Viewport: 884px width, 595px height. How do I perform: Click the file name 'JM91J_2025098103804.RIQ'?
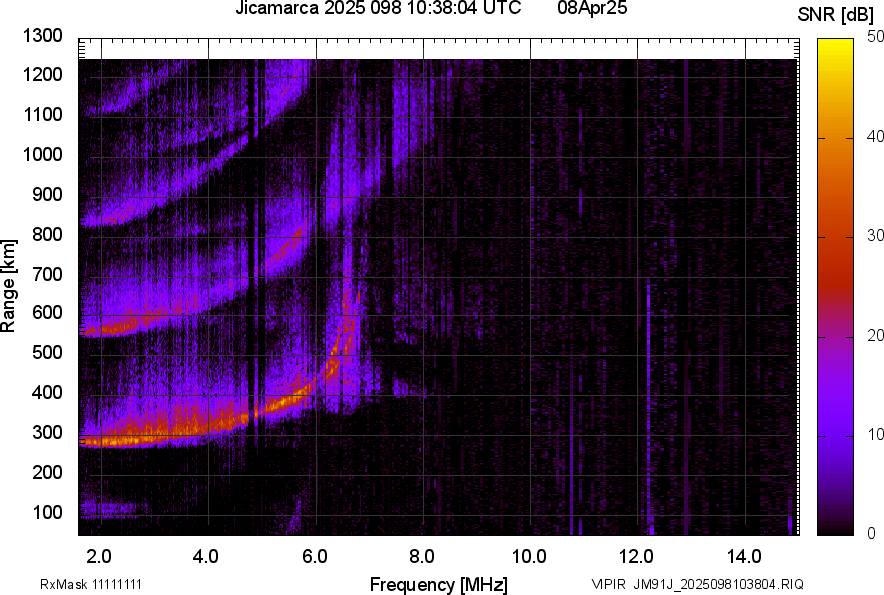[719, 584]
